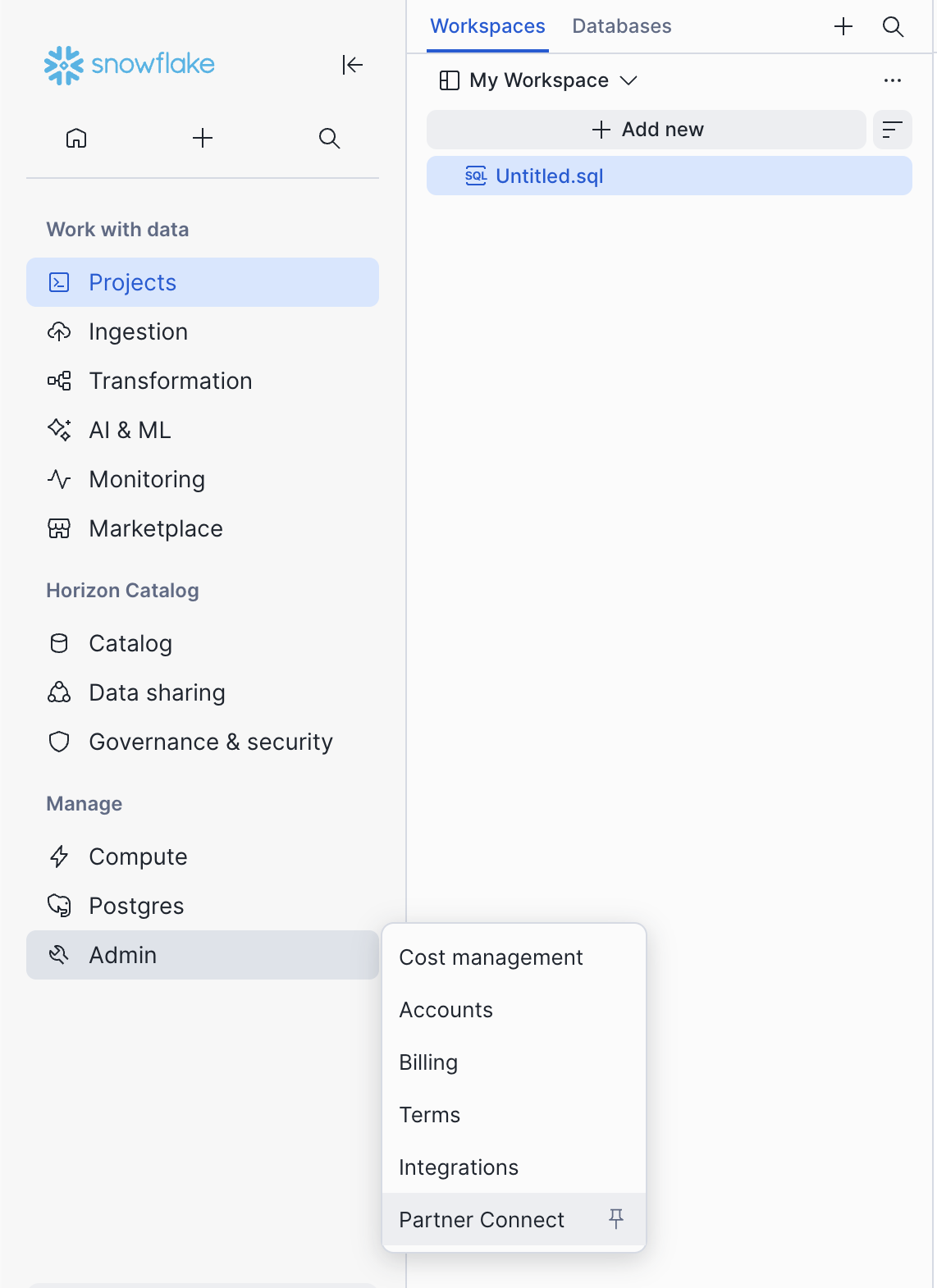Click the Compute lightning bolt icon
The image size is (937, 1288).
point(59,856)
